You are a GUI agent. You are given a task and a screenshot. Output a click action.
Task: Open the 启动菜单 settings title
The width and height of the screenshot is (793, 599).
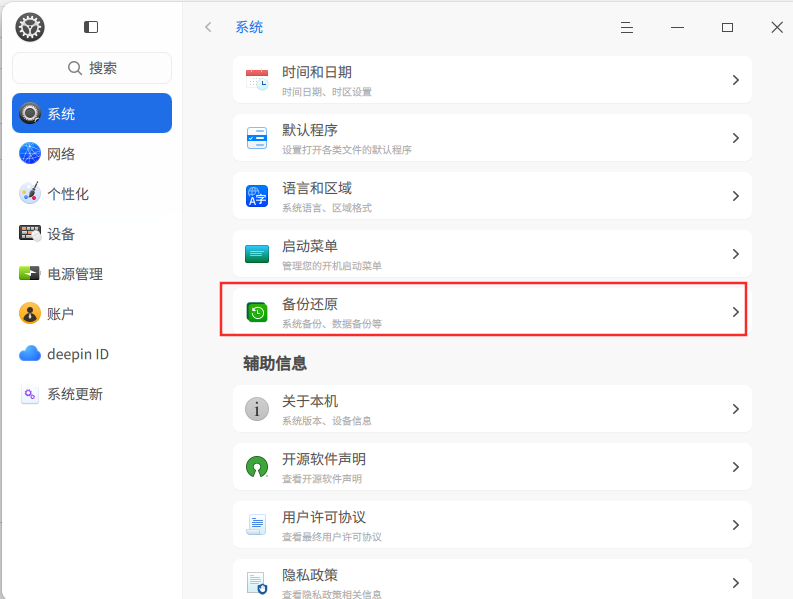(310, 246)
